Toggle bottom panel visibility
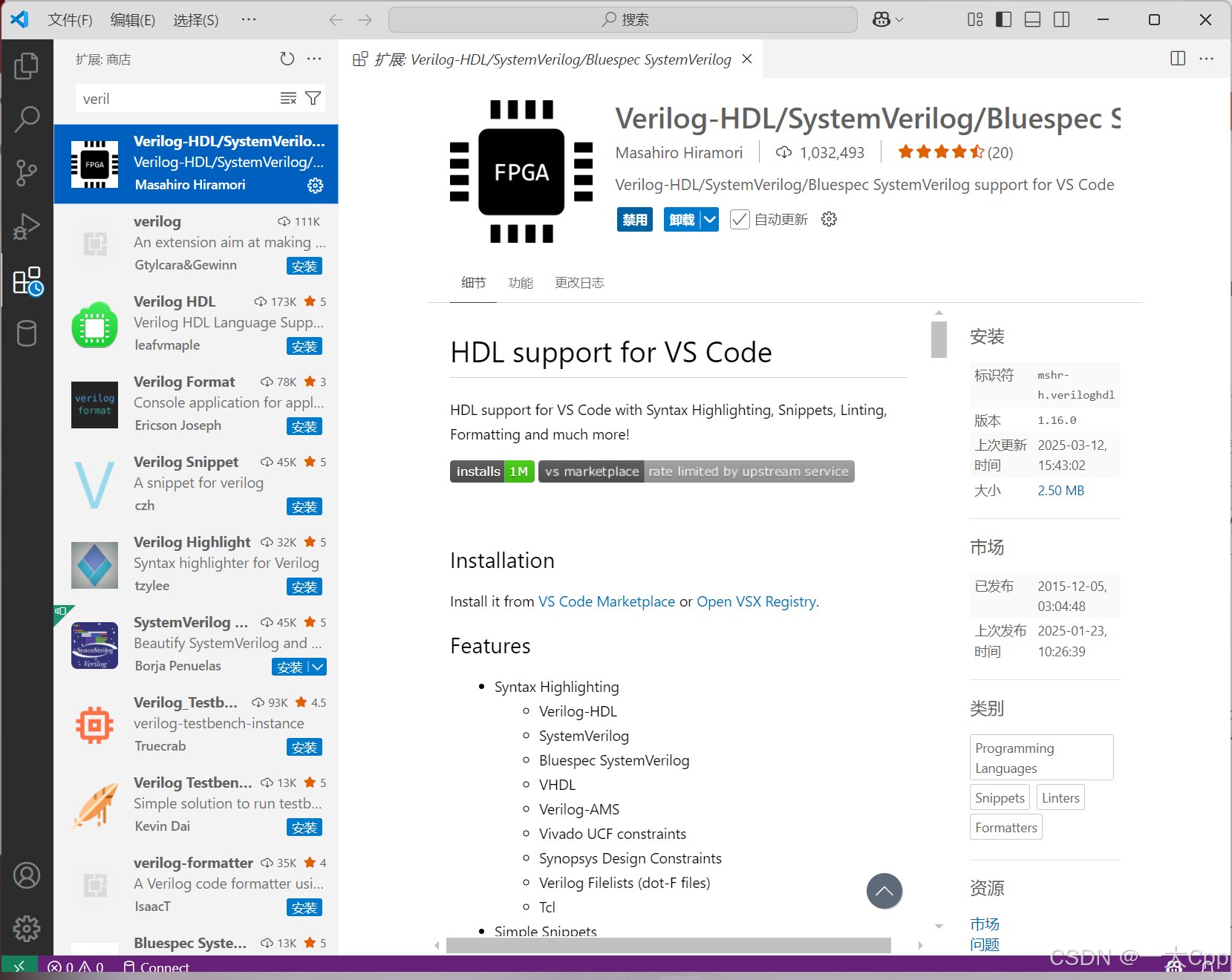Screen dimensions: 1232x980 (x=1033, y=20)
